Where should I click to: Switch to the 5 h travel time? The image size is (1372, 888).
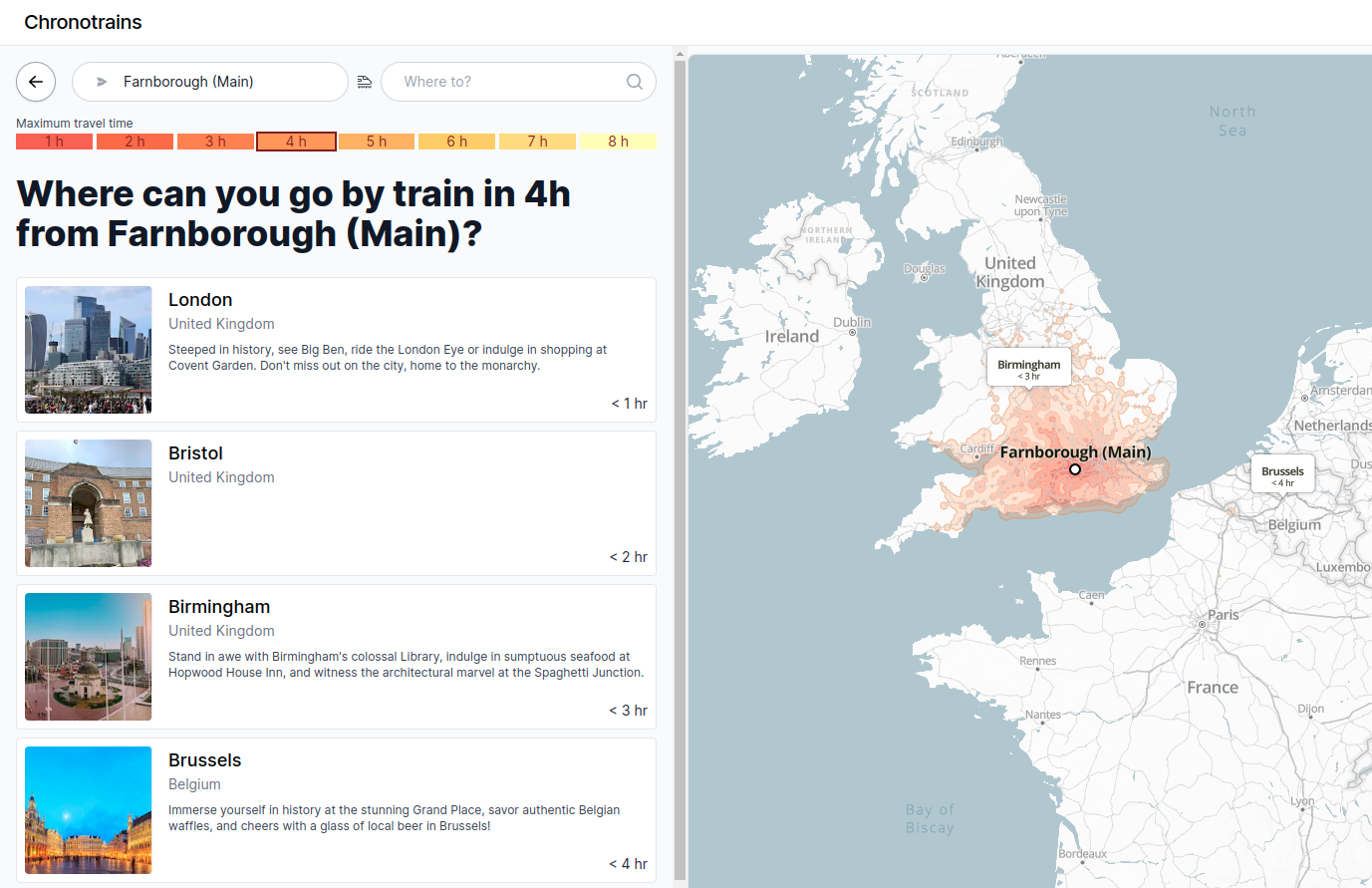tap(377, 142)
